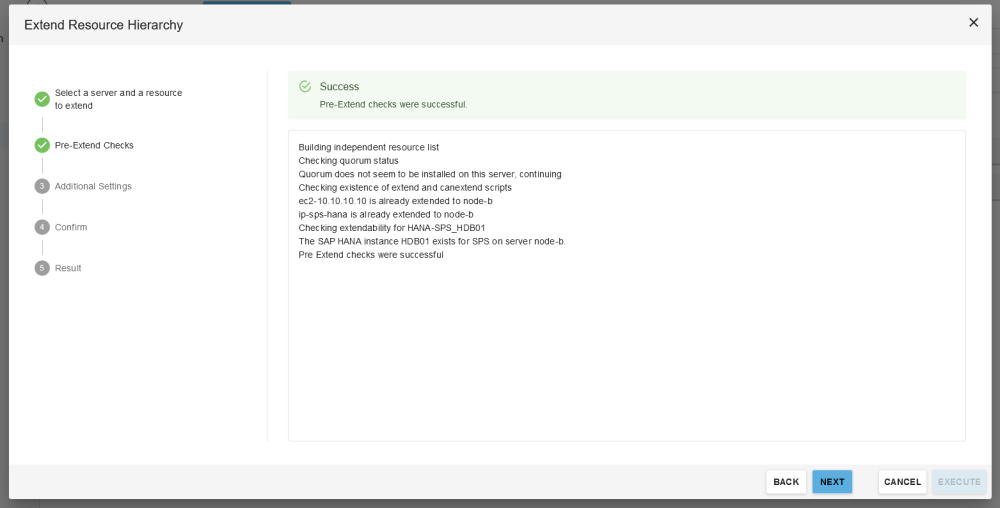Viewport: 1000px width, 508px height.
Task: Select the Result step label
Action: 68,268
